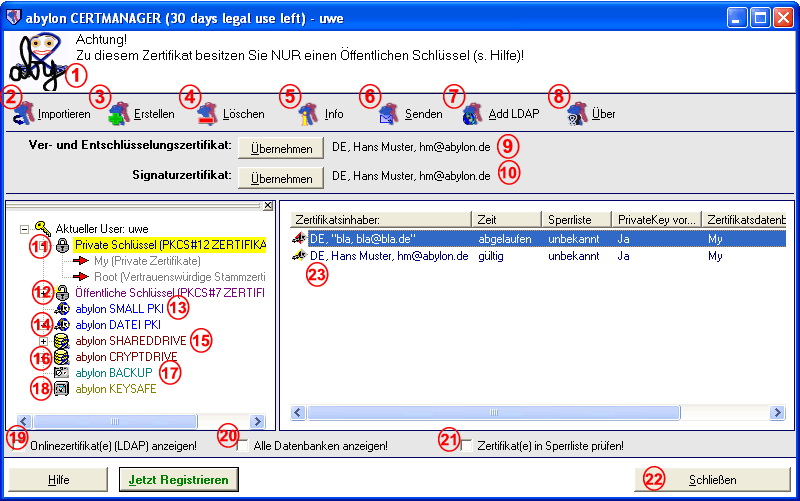Click the key icon beside Aktueller User
Screen dimensions: 800x501
pos(43,229)
